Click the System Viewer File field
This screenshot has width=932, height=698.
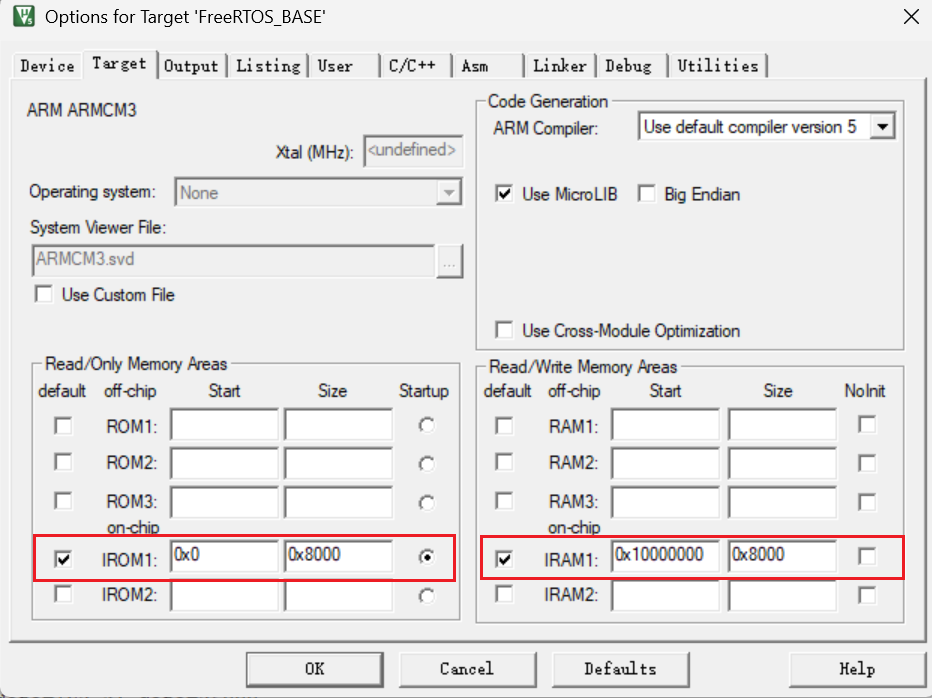point(233,260)
